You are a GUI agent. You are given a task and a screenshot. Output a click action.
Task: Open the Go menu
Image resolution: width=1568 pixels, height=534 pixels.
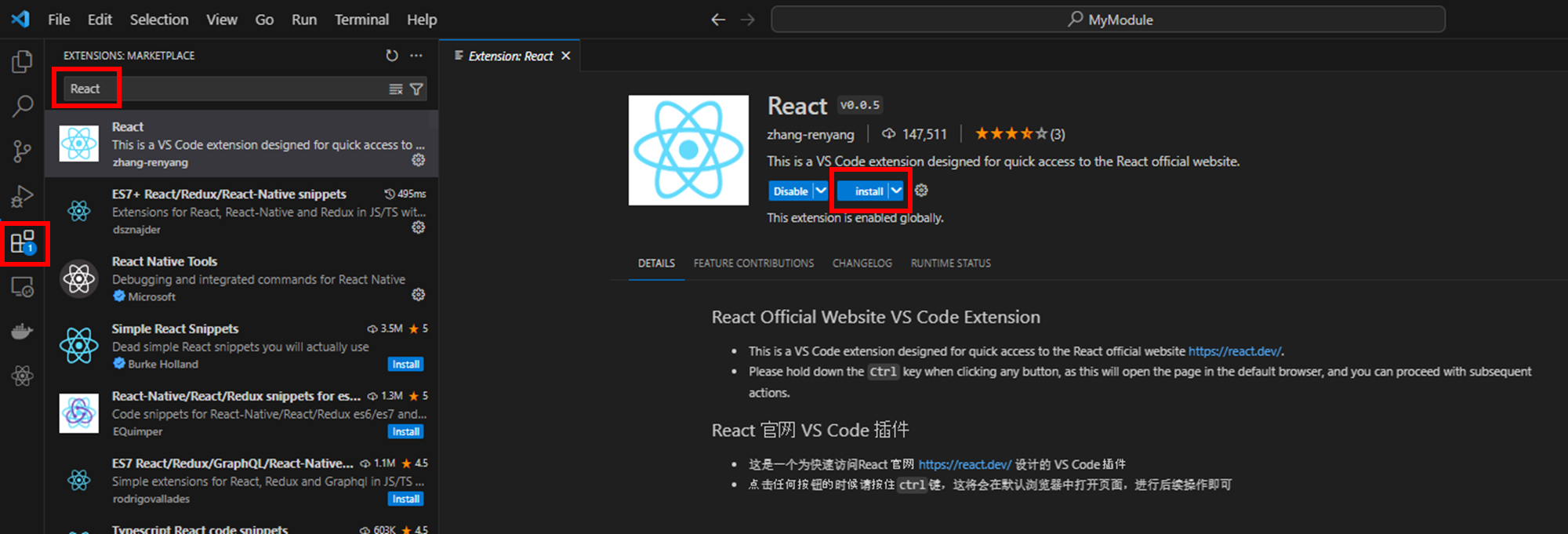pos(264,20)
